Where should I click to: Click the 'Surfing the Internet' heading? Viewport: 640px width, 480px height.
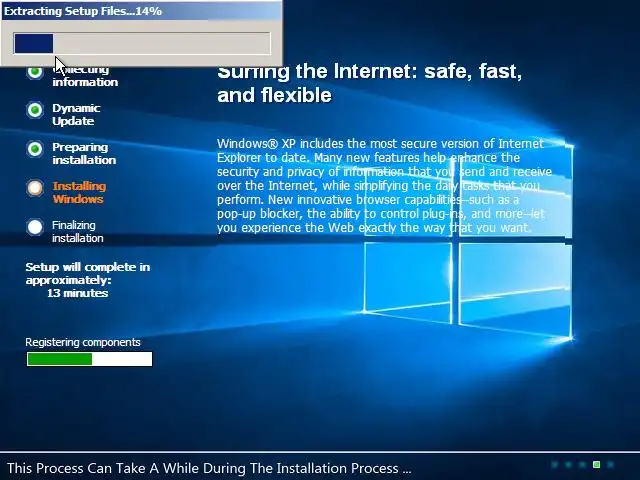(370, 83)
